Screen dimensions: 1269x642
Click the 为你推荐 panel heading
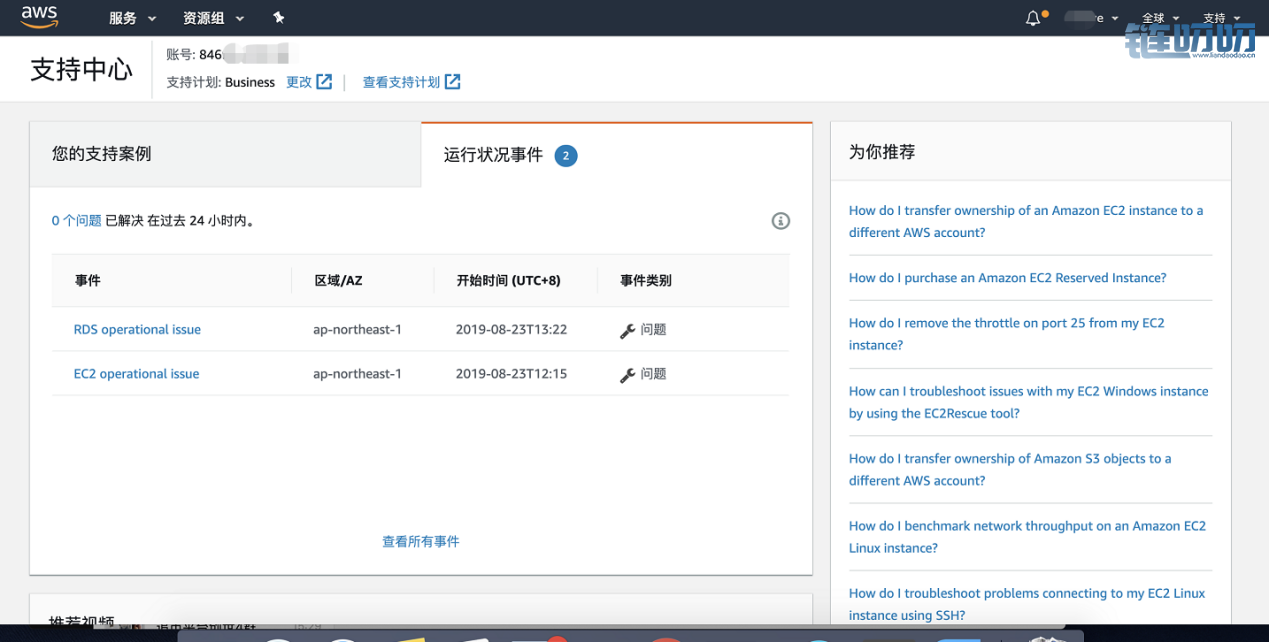(x=882, y=152)
